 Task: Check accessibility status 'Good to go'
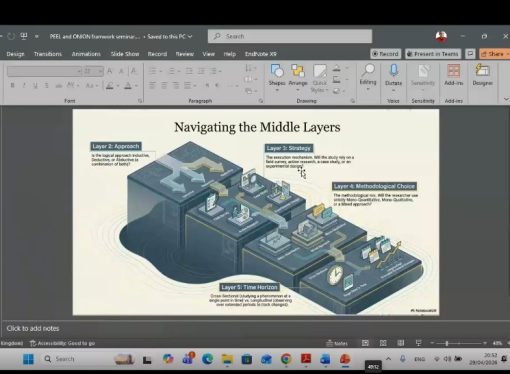62,343
